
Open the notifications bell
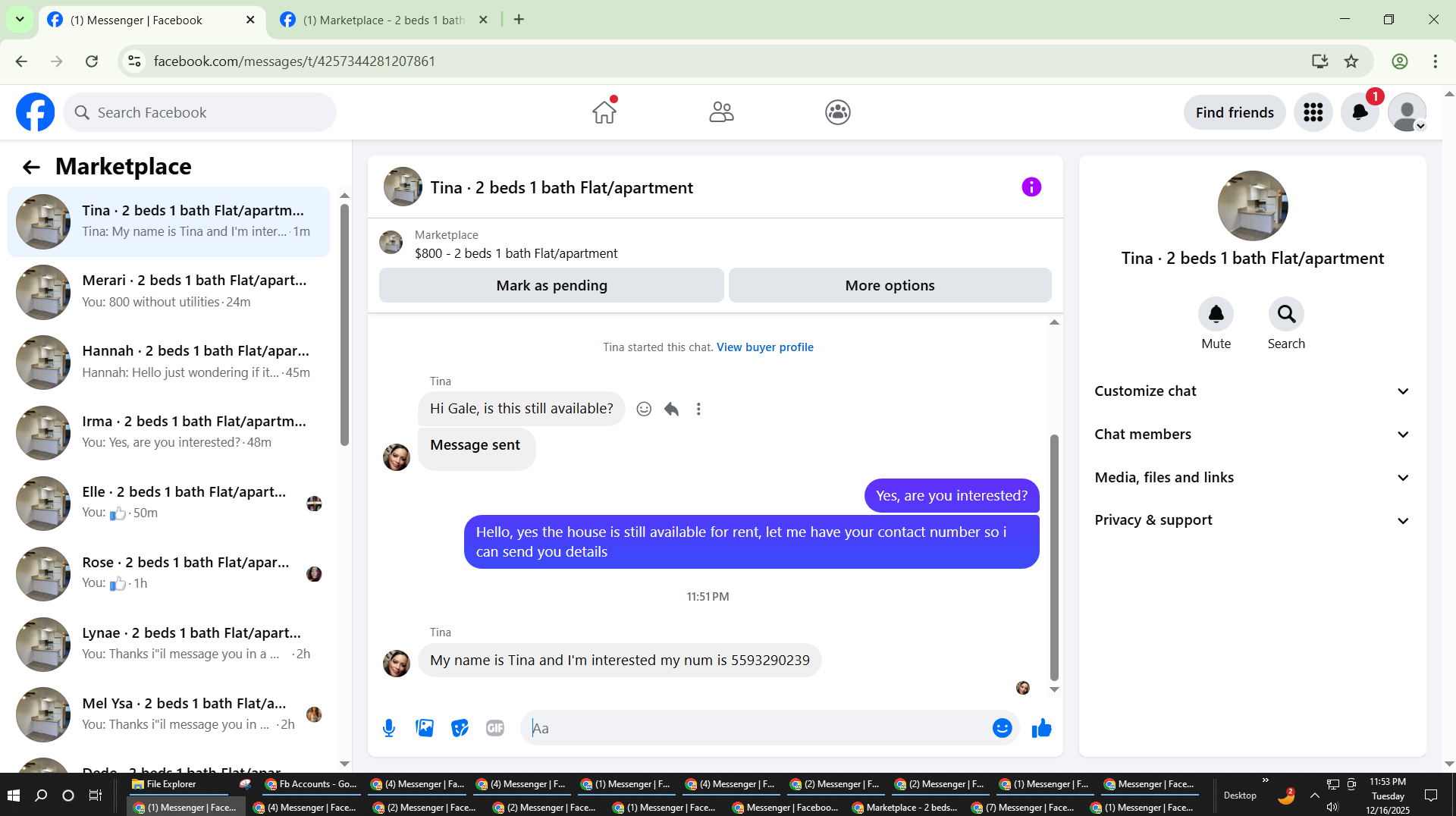(1360, 113)
